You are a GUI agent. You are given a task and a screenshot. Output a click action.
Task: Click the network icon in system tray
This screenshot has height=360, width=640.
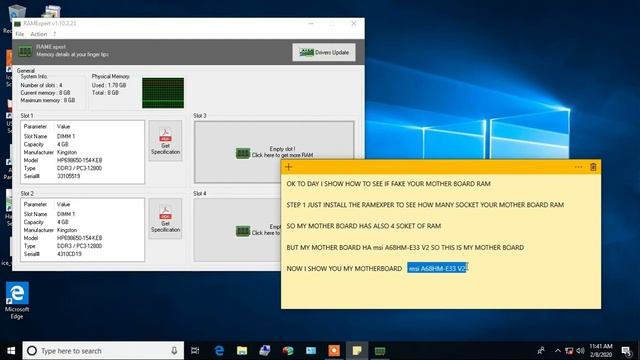point(569,351)
